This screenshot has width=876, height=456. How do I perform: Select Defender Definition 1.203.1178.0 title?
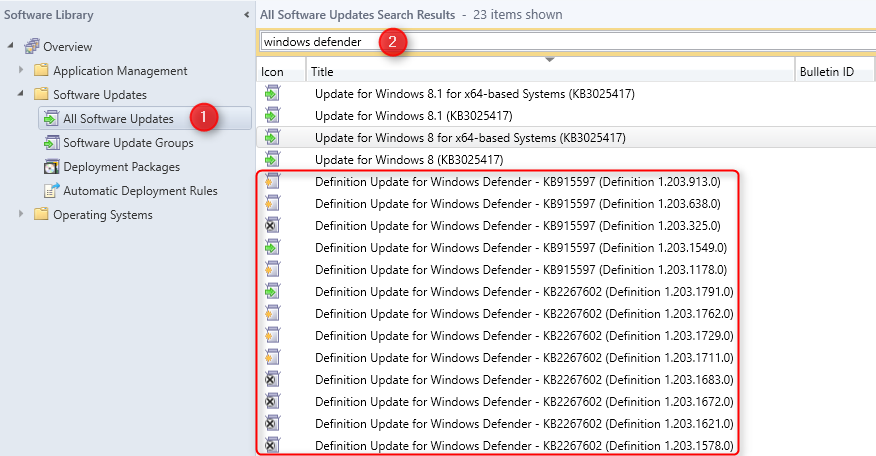pos(521,269)
